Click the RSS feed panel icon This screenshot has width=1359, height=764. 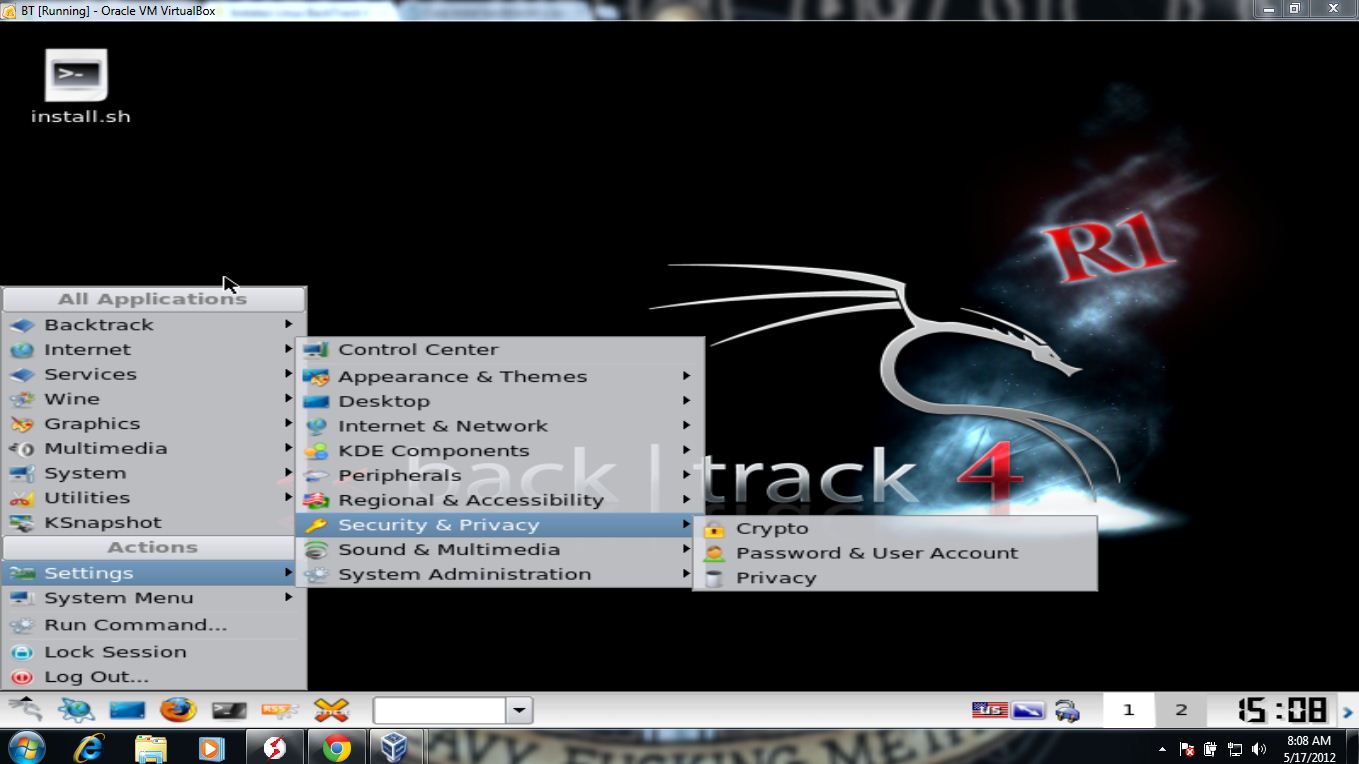pyautogui.click(x=280, y=710)
